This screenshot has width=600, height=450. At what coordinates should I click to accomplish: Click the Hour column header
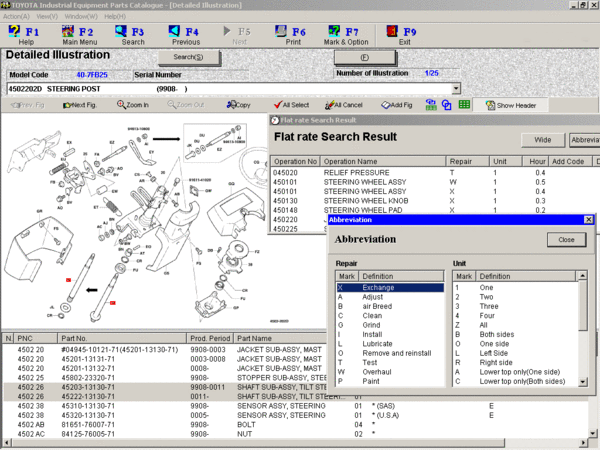click(x=535, y=161)
